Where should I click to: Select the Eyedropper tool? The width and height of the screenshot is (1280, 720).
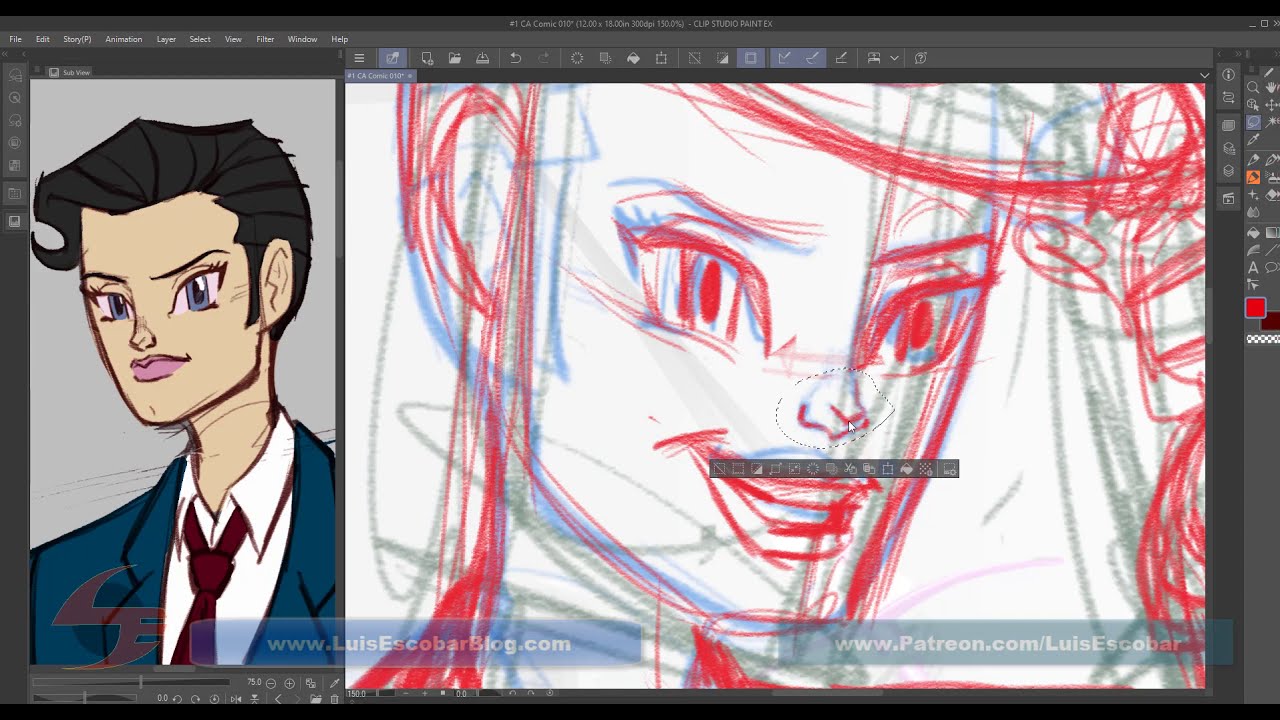tap(1253, 141)
